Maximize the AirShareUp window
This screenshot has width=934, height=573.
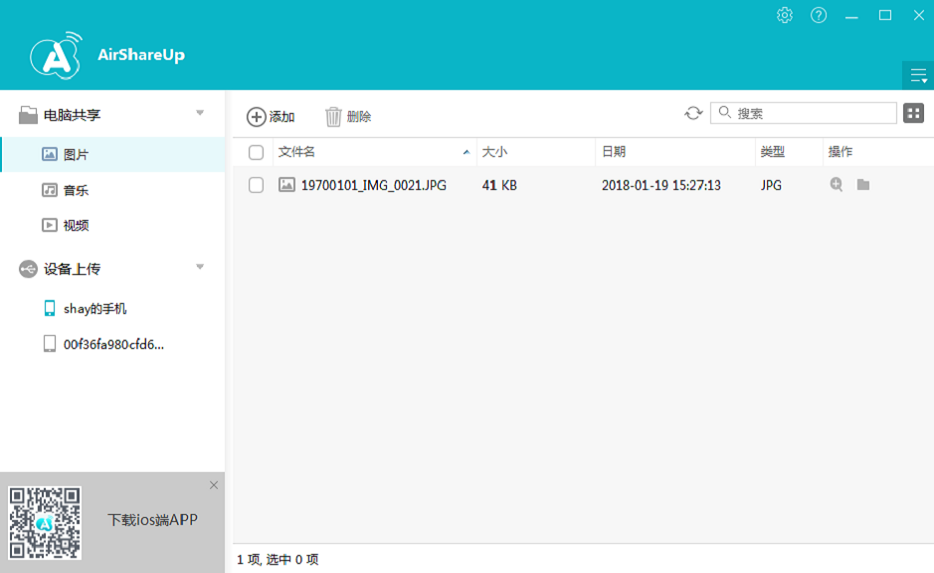(885, 15)
